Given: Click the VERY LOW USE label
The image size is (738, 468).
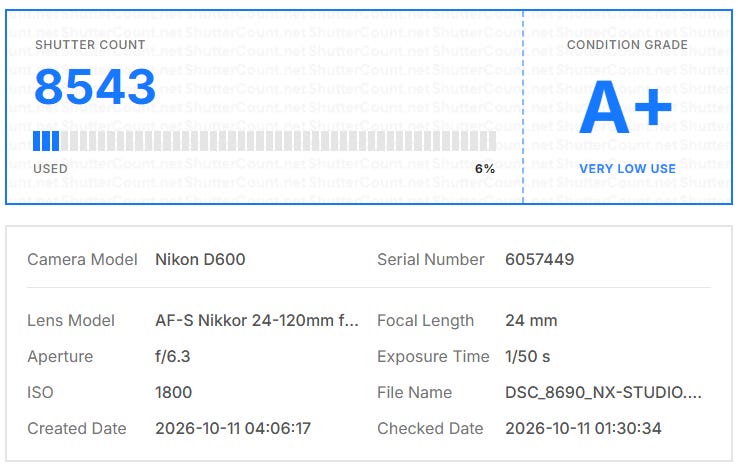Looking at the screenshot, I should tap(627, 169).
